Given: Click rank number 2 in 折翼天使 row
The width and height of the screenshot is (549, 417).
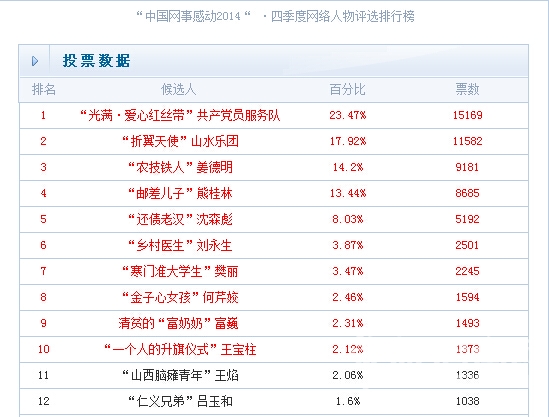Looking at the screenshot, I should [43, 141].
